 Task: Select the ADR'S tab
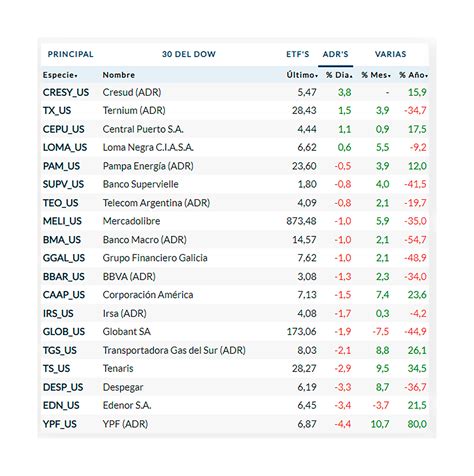[335, 54]
